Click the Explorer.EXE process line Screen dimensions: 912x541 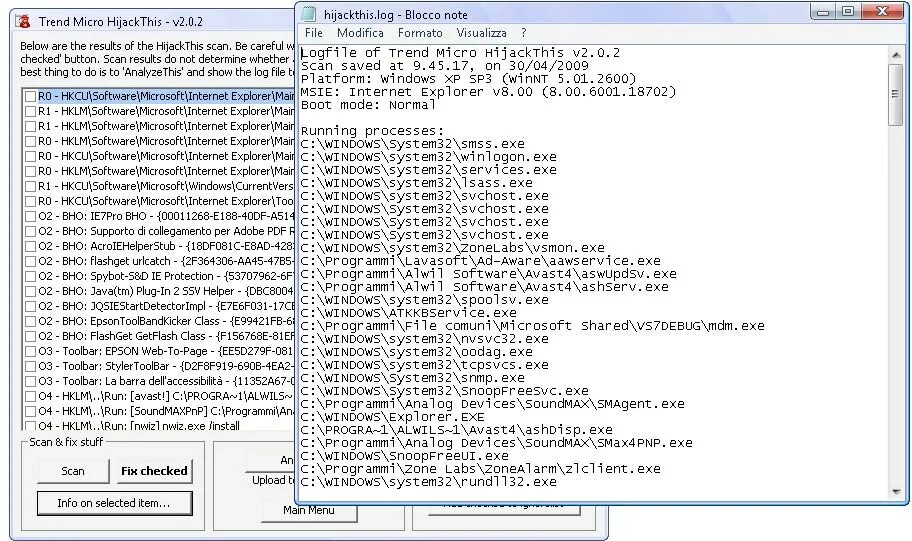pyautogui.click(x=393, y=417)
